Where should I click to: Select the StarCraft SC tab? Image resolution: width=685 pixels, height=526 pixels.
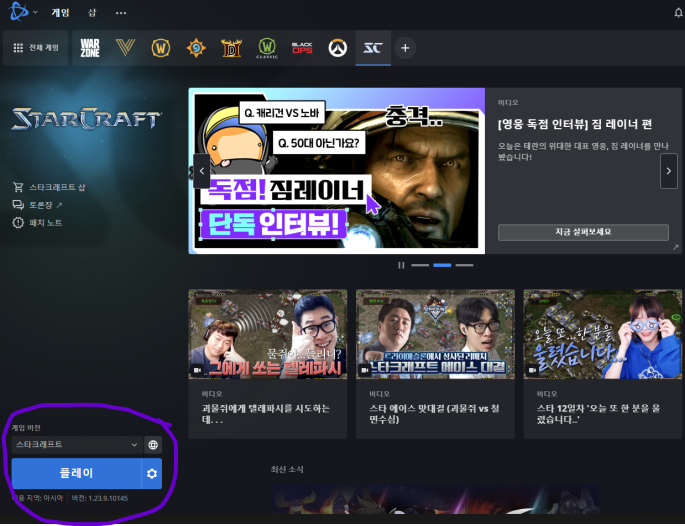pyautogui.click(x=373, y=48)
